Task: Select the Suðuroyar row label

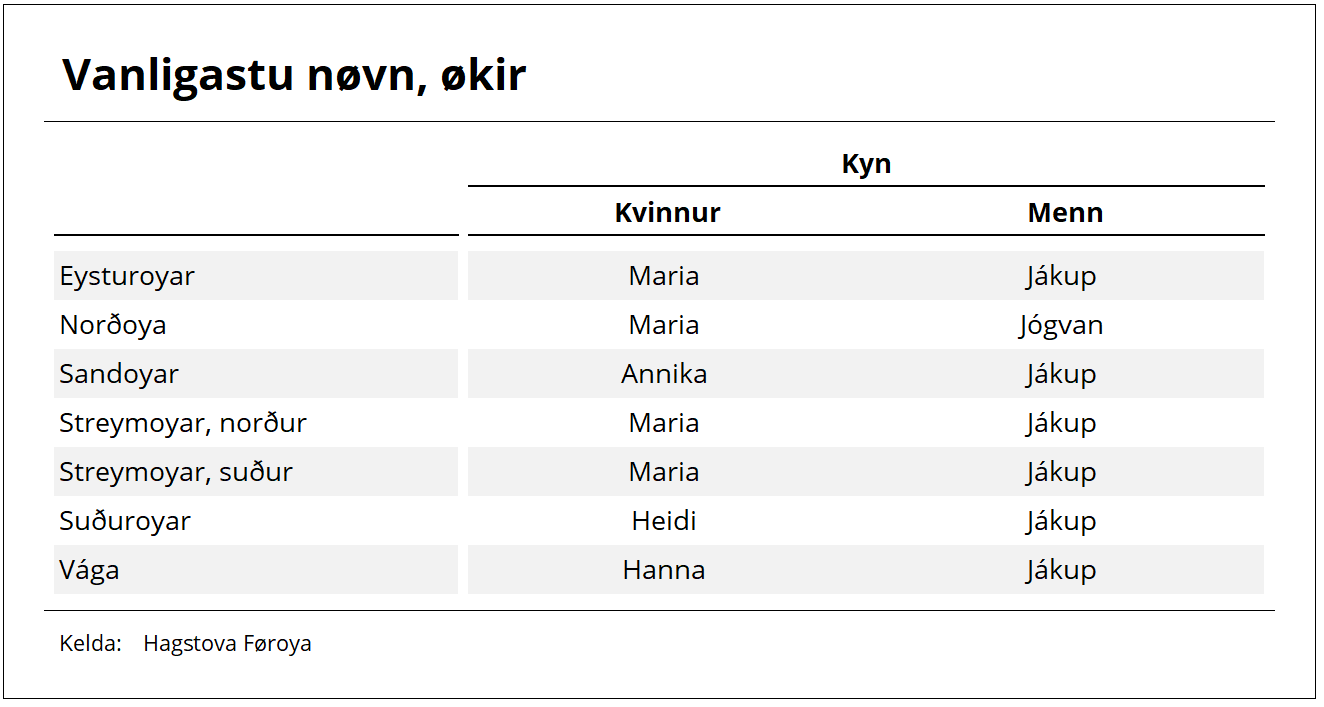Action: pos(125,521)
